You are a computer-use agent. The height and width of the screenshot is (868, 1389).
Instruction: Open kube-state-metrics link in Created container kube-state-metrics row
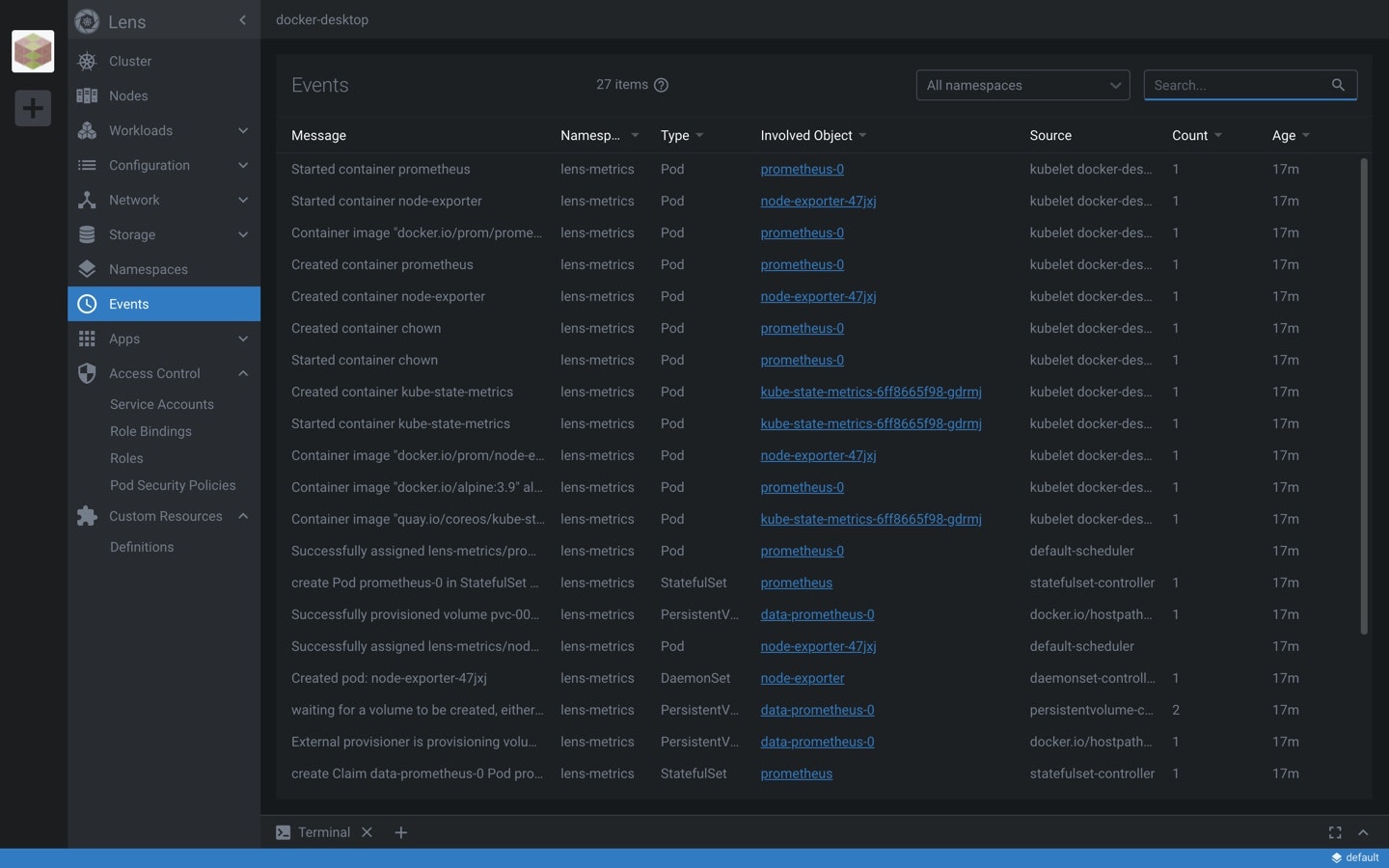pyautogui.click(x=871, y=392)
